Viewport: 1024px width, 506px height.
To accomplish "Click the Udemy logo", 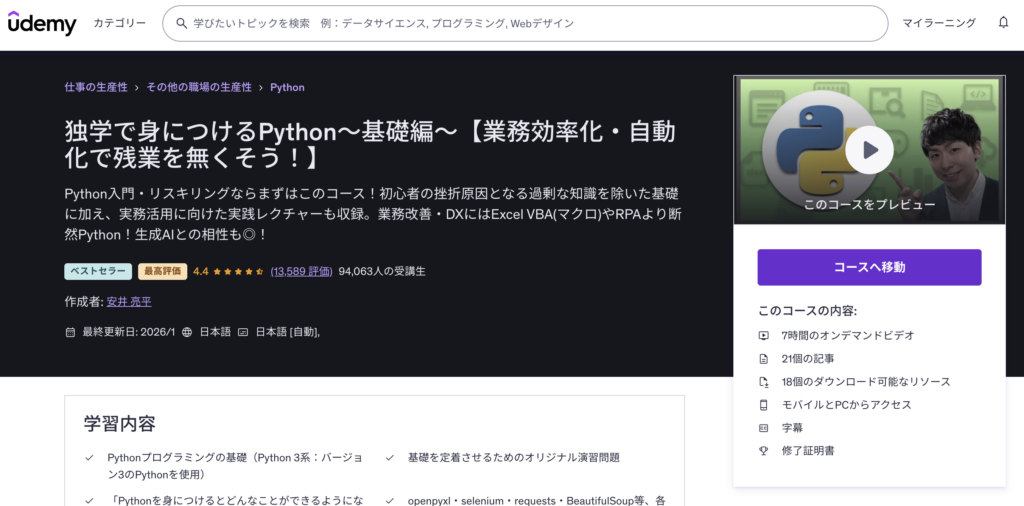I will coord(42,23).
